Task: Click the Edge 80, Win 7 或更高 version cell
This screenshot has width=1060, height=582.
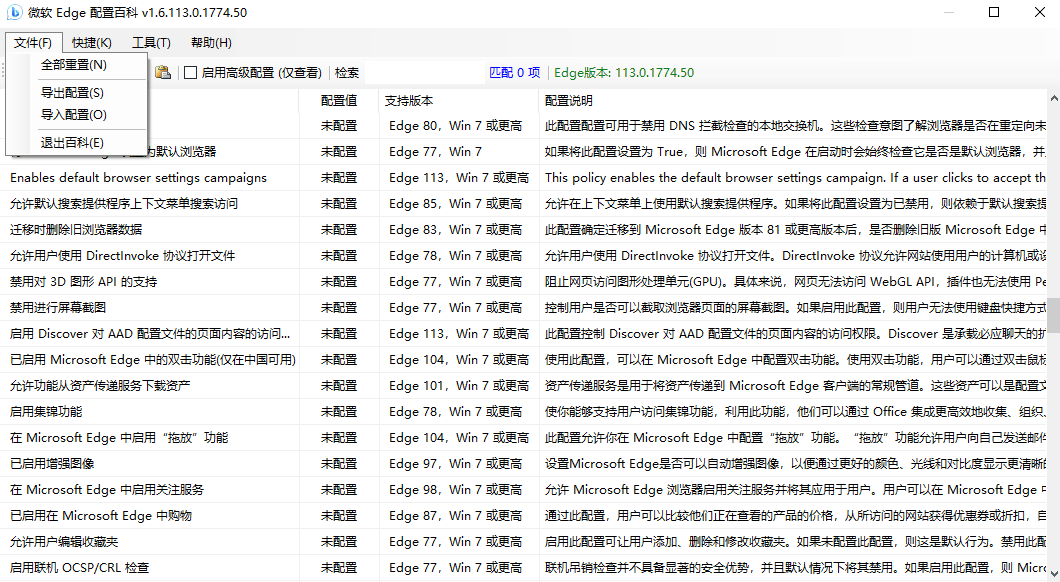Action: click(x=456, y=126)
